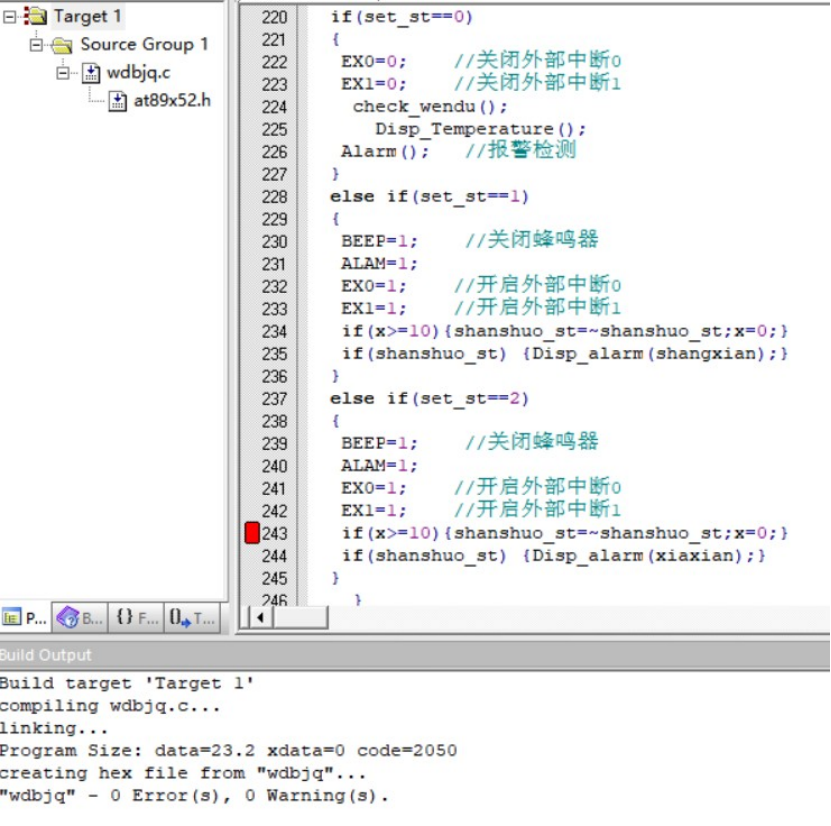
Task: Click the Build Output panel title
Action: point(46,655)
